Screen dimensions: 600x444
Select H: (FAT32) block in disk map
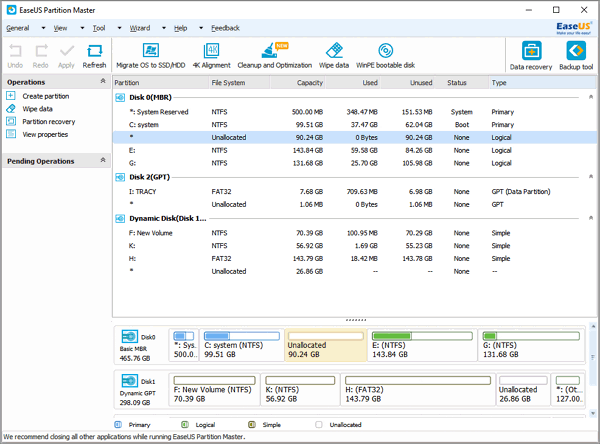point(418,390)
